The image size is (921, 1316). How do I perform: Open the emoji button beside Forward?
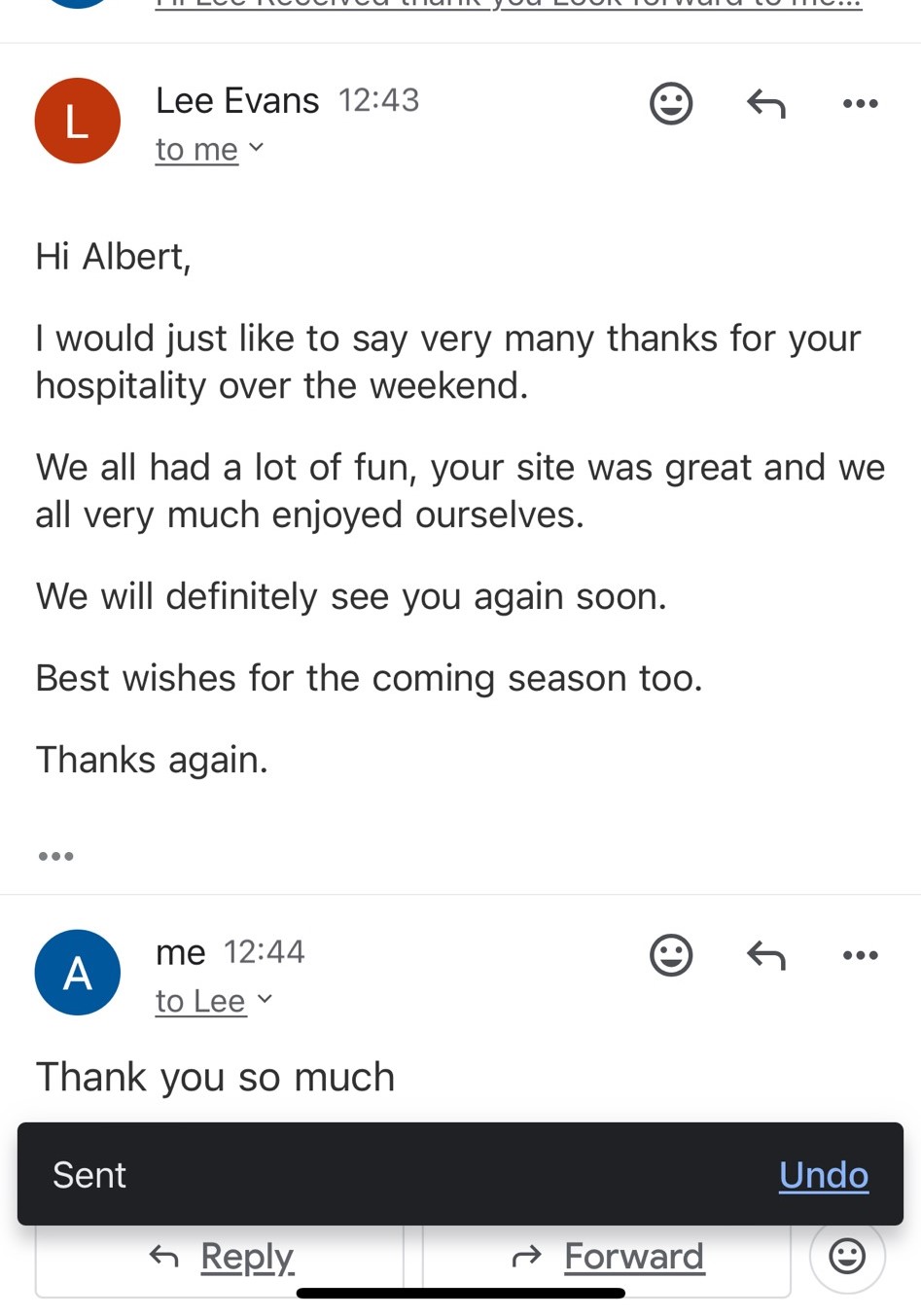pyautogui.click(x=847, y=1256)
